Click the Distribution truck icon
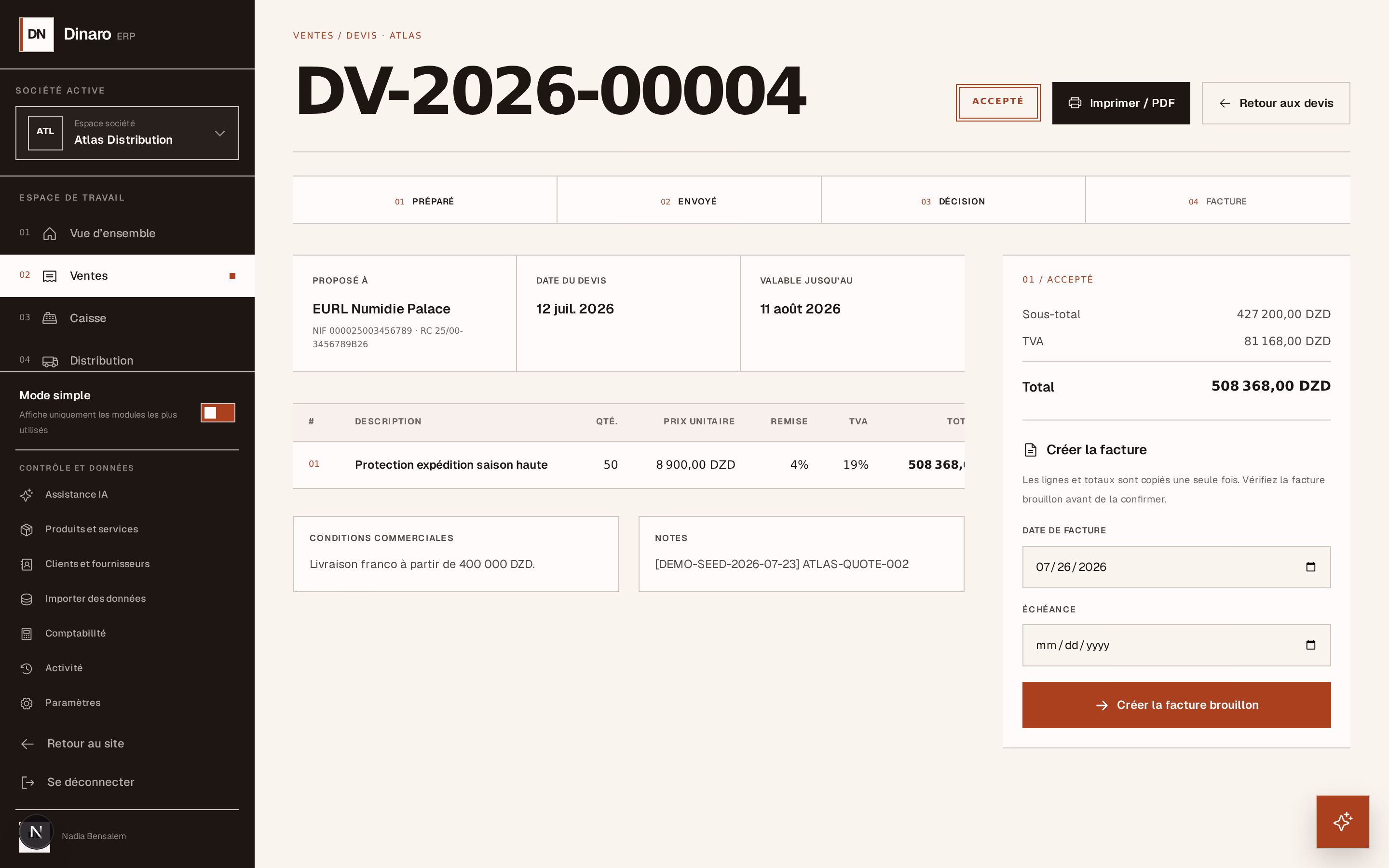Viewport: 1389px width, 868px height. coord(50,361)
